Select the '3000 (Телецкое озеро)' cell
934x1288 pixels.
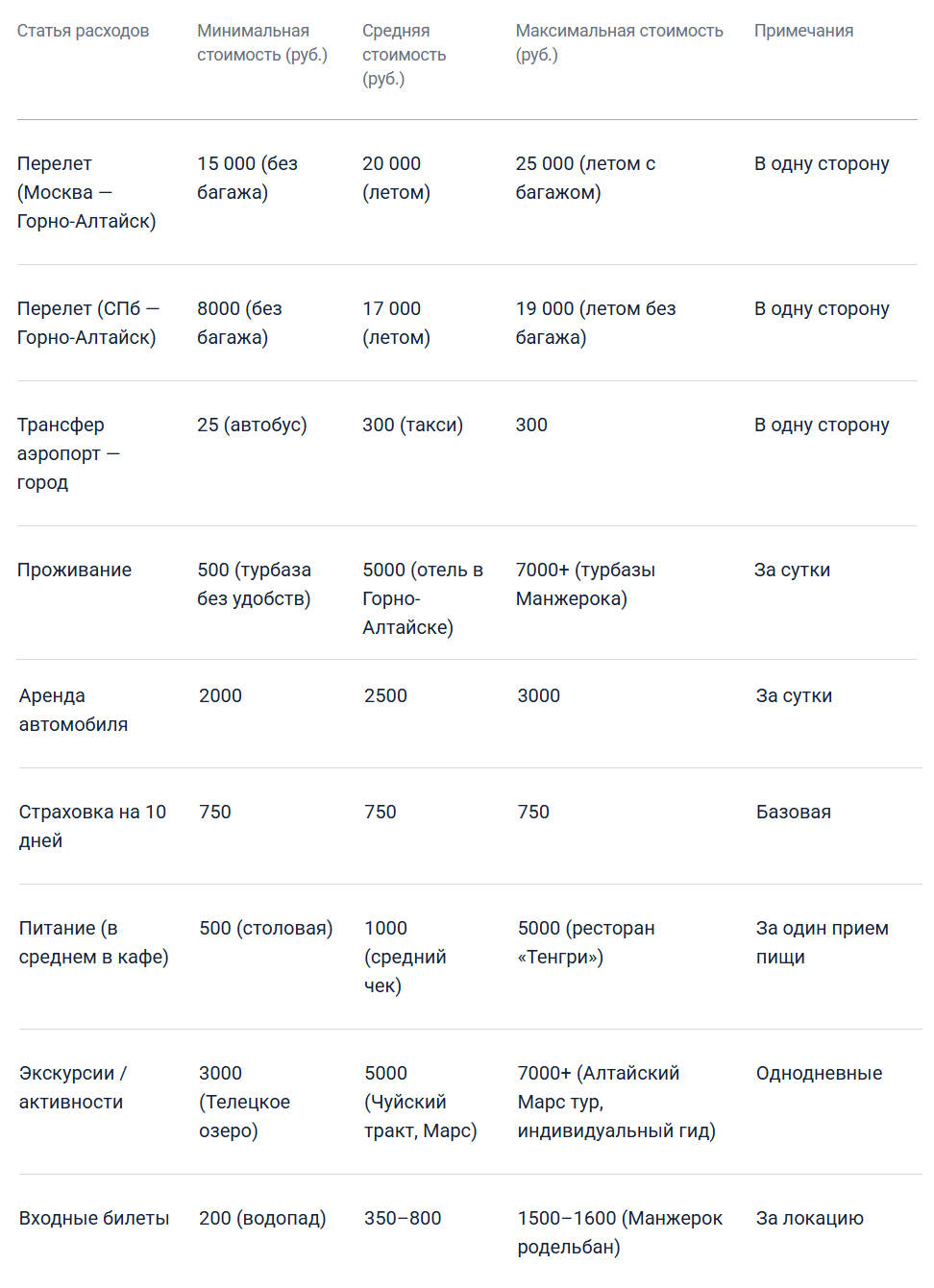click(x=244, y=1102)
